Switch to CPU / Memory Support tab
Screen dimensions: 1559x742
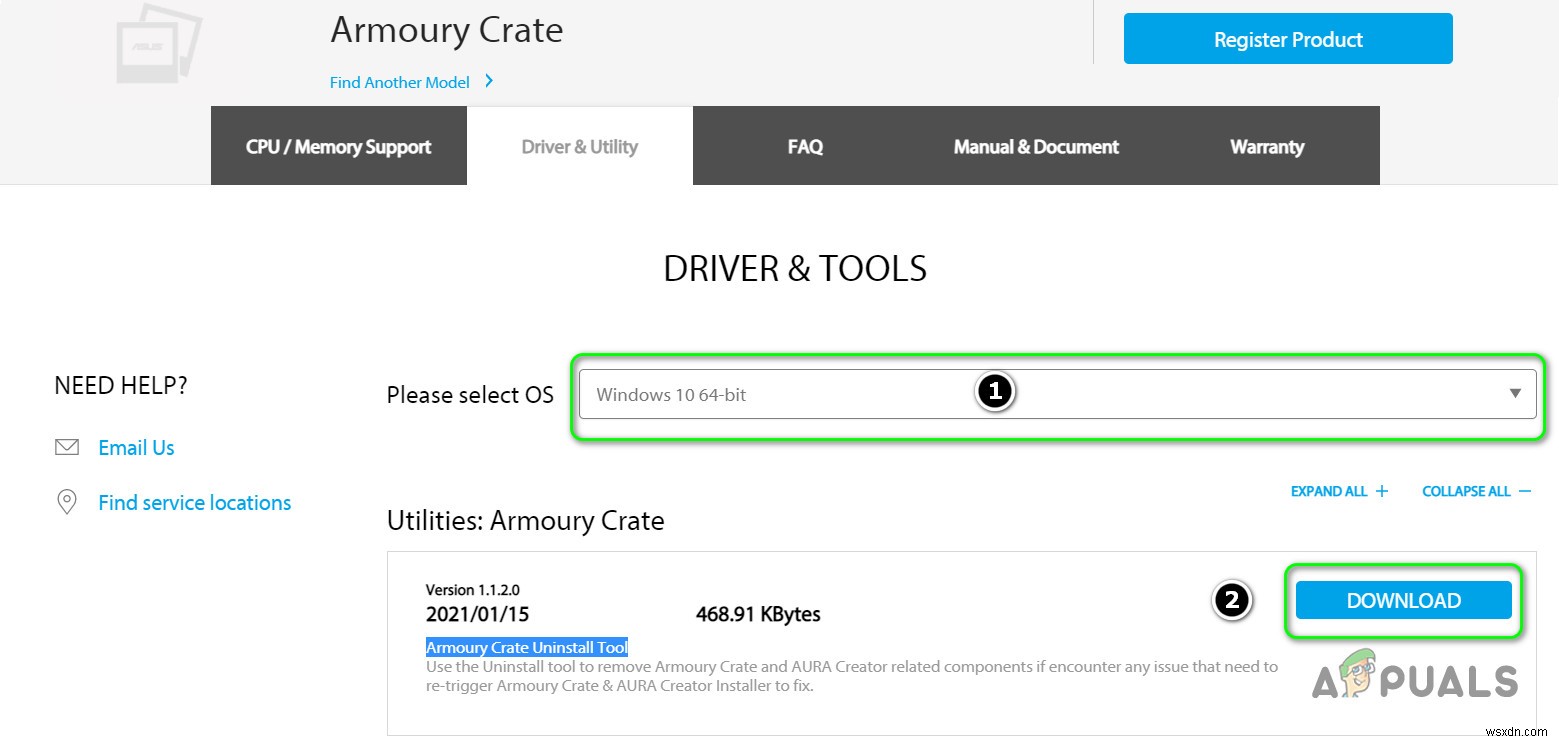[338, 147]
